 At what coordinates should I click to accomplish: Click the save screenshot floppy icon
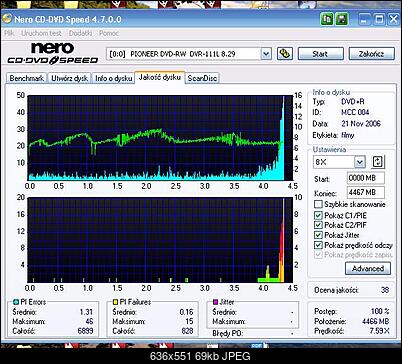click(341, 19)
